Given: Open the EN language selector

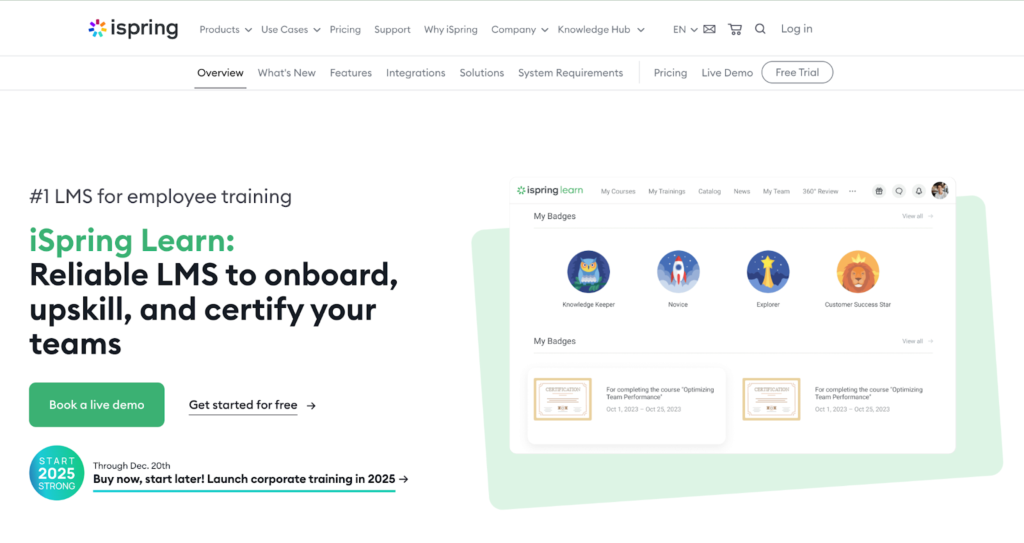Looking at the screenshot, I should pyautogui.click(x=685, y=29).
